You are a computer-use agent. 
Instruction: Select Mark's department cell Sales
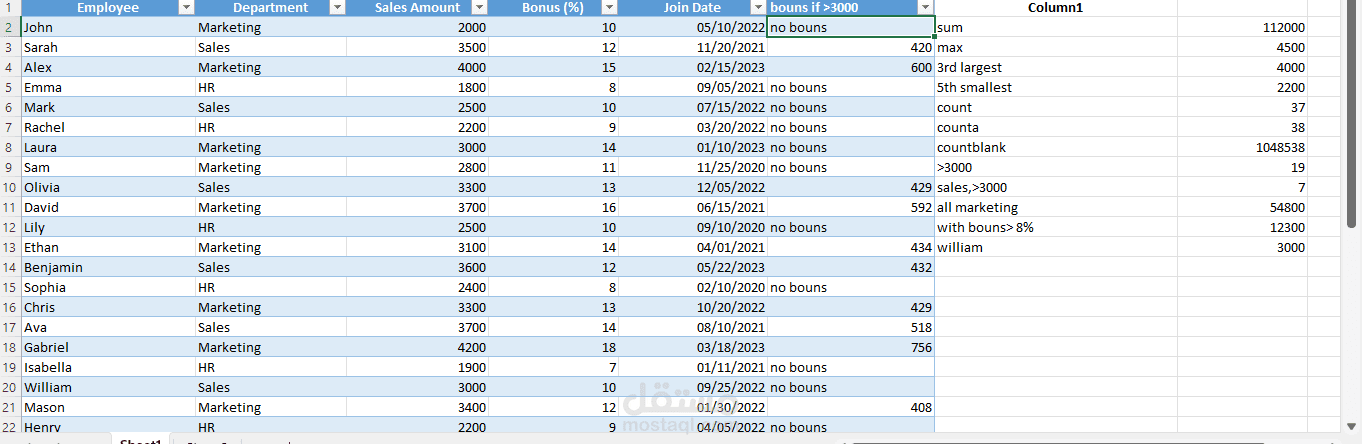point(271,107)
